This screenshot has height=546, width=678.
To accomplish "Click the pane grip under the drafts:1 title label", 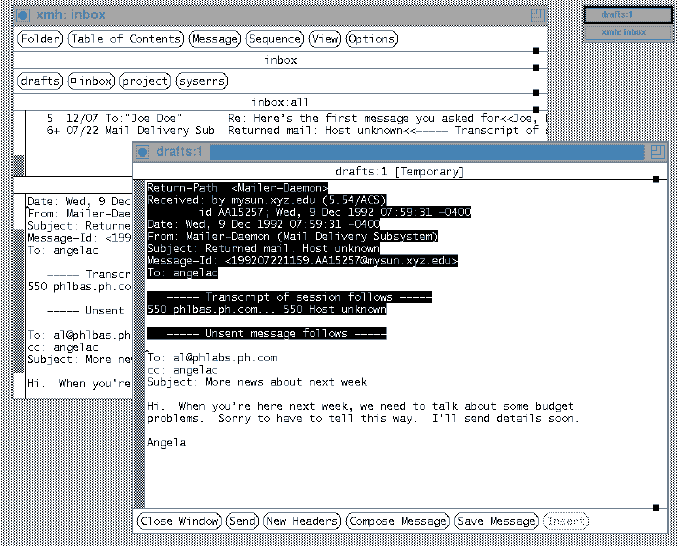I will tap(655, 180).
